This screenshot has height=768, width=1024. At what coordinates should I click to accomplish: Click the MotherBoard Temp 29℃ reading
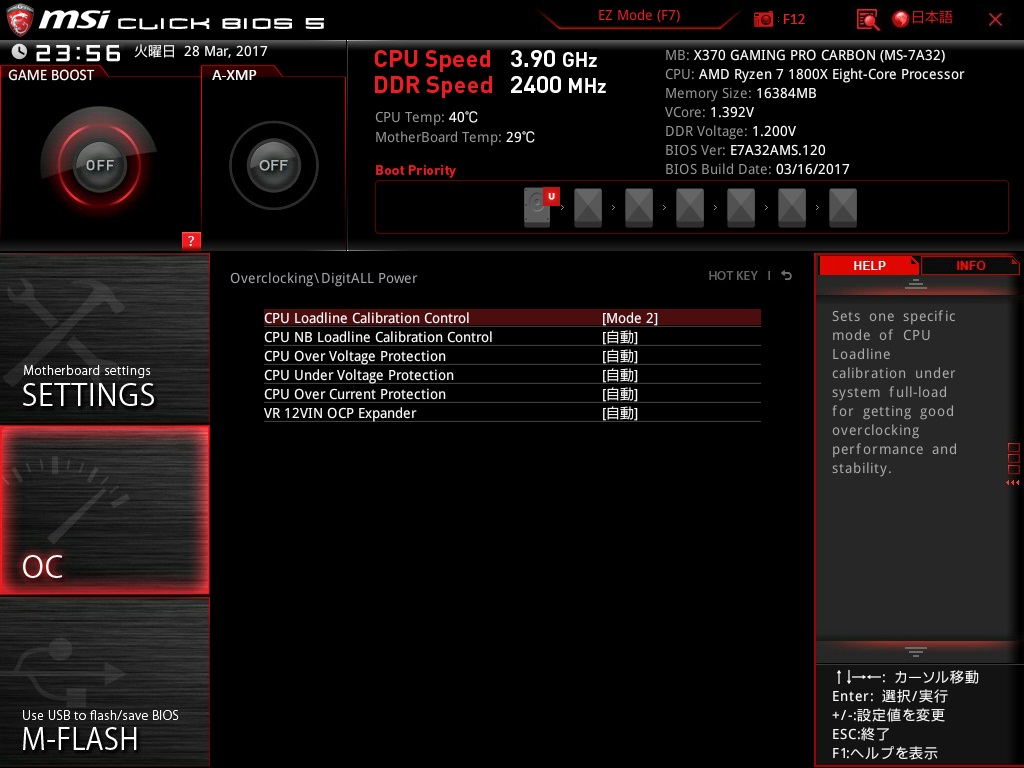(x=455, y=137)
